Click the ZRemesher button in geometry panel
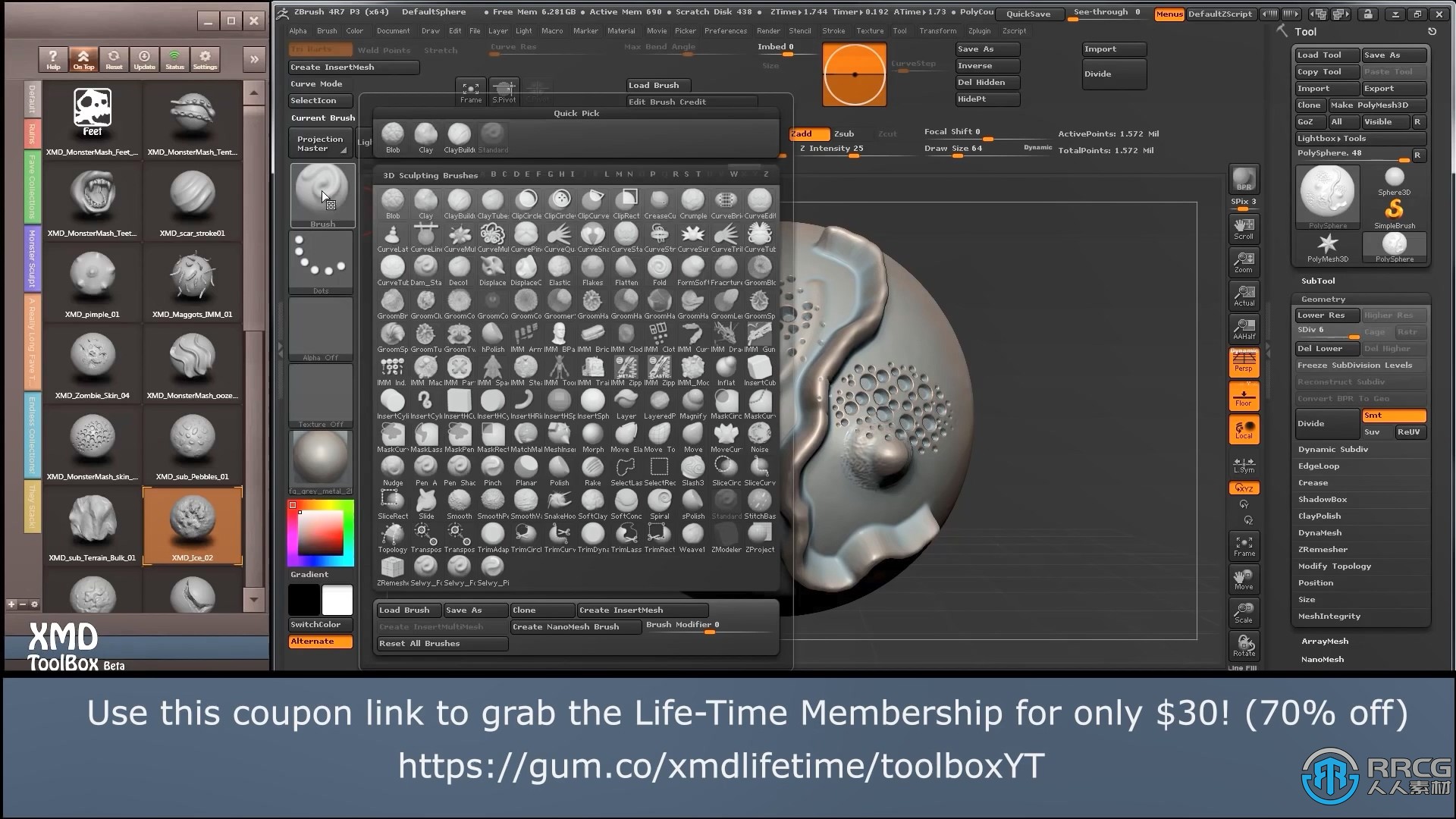 click(1322, 548)
